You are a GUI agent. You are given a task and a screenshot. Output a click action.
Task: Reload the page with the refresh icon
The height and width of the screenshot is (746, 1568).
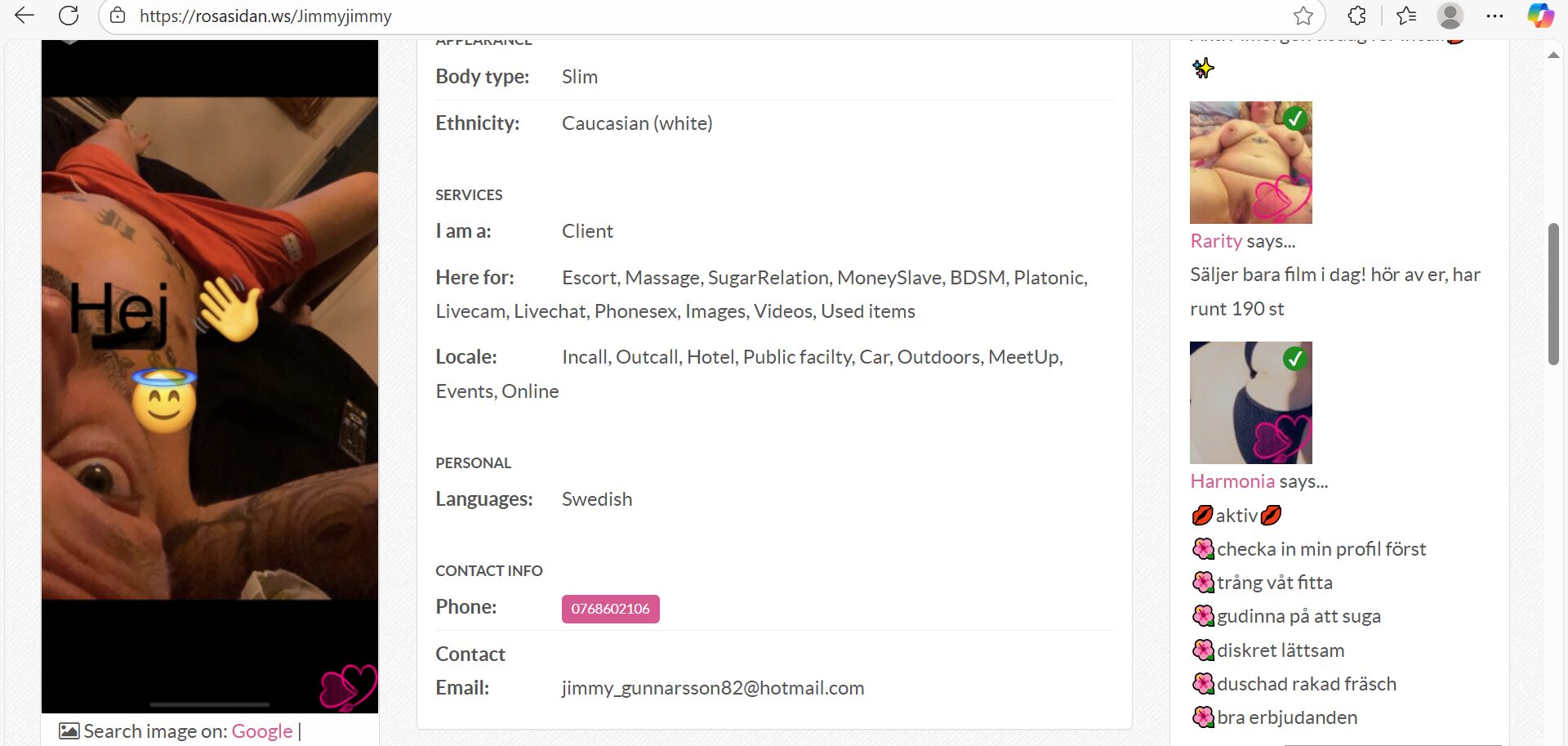69,16
